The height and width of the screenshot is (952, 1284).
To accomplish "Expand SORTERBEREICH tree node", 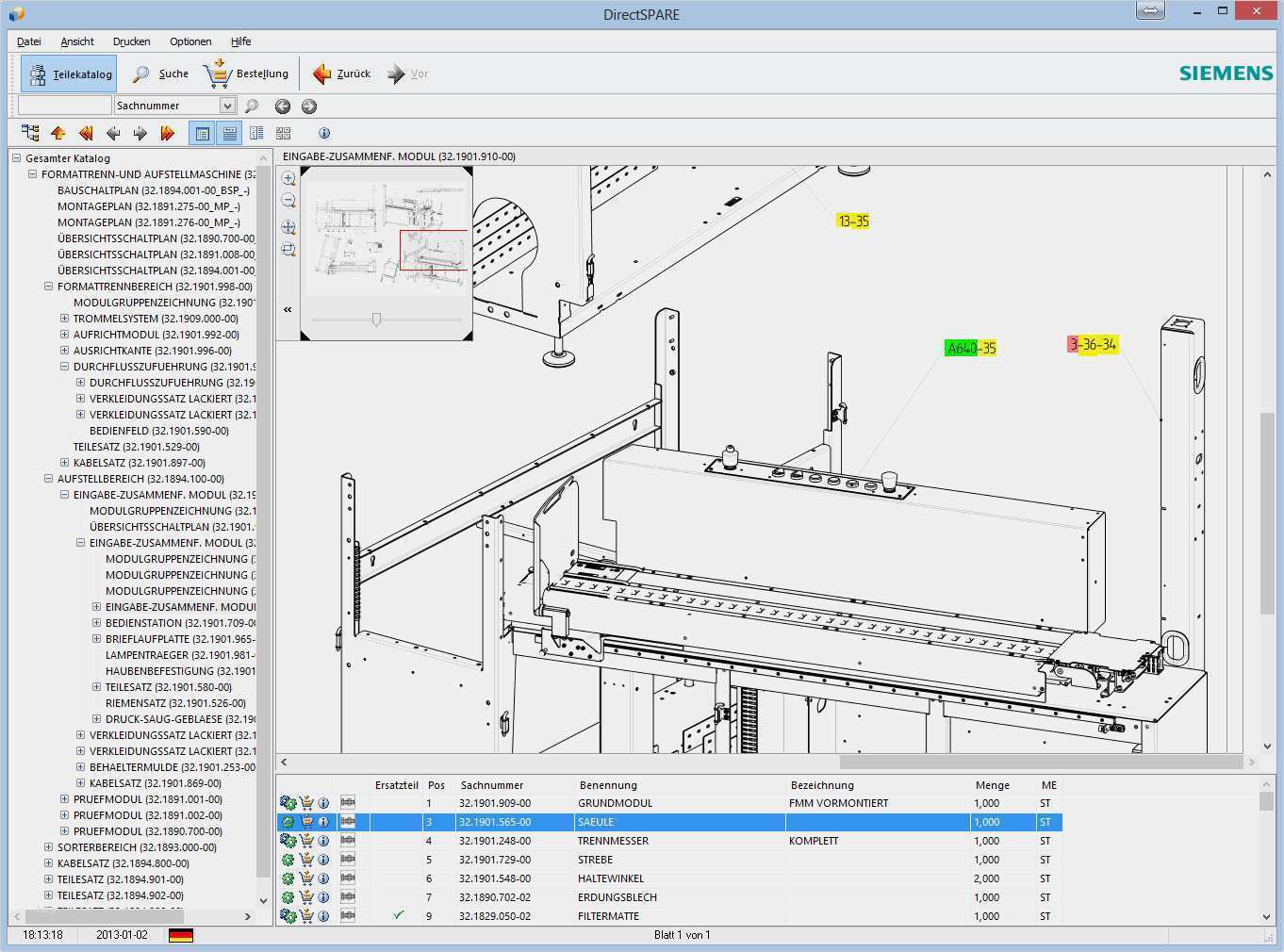I will [x=49, y=847].
